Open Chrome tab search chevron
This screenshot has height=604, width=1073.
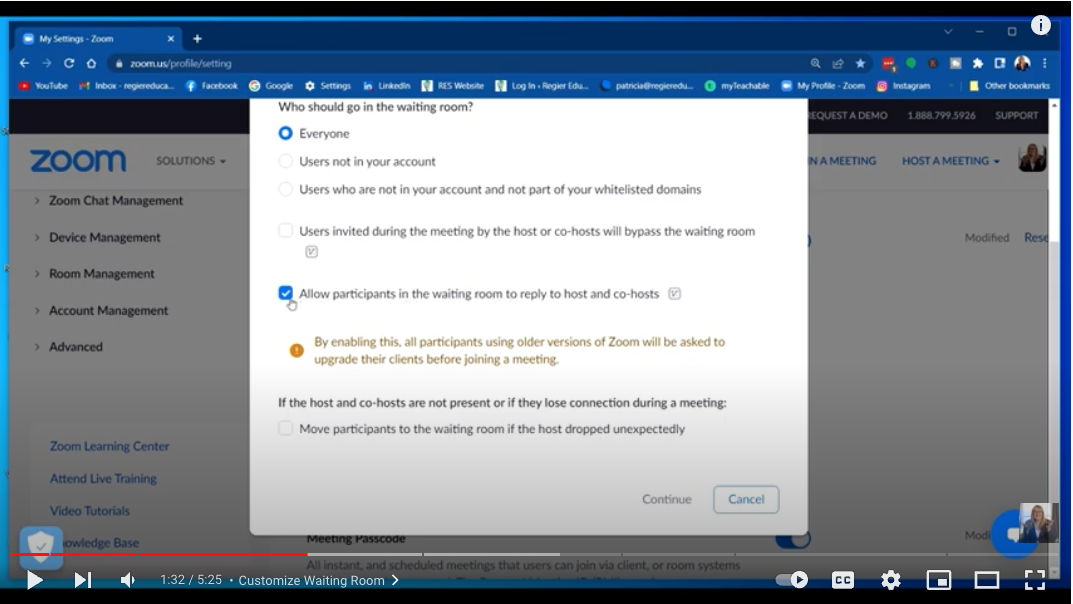tap(948, 31)
